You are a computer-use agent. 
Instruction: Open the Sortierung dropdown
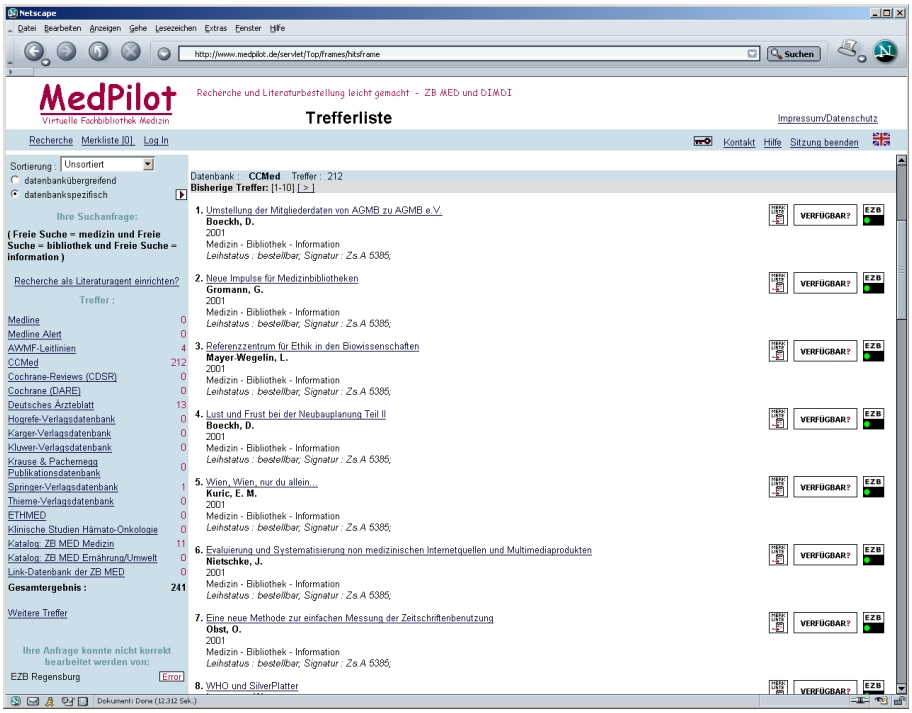[107, 165]
